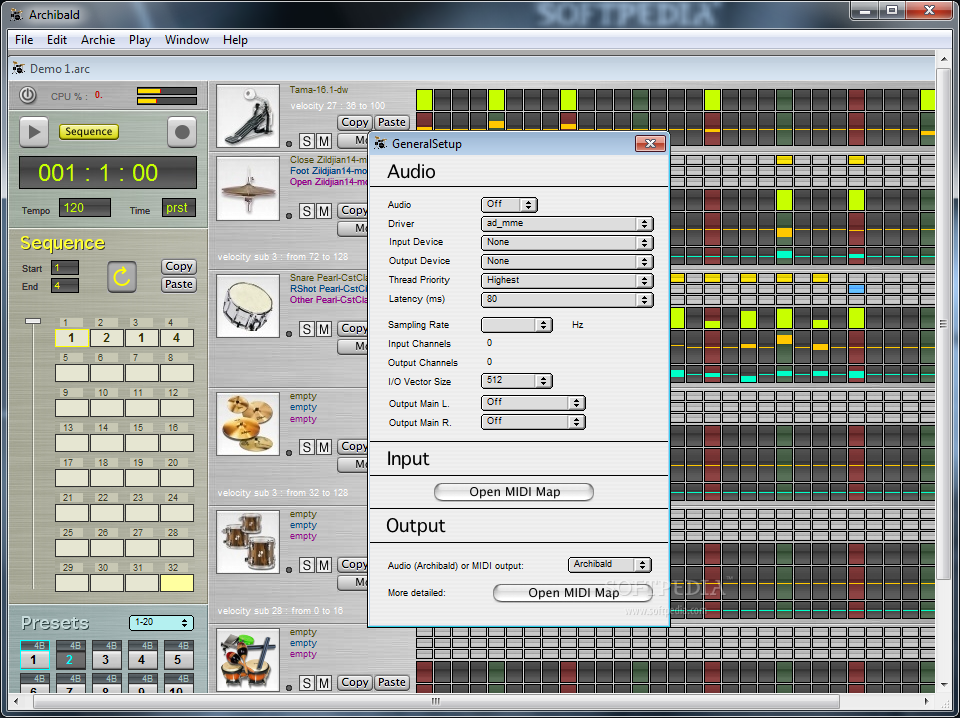Open the Audio on/off dropdown
The height and width of the screenshot is (718, 960).
pos(509,204)
